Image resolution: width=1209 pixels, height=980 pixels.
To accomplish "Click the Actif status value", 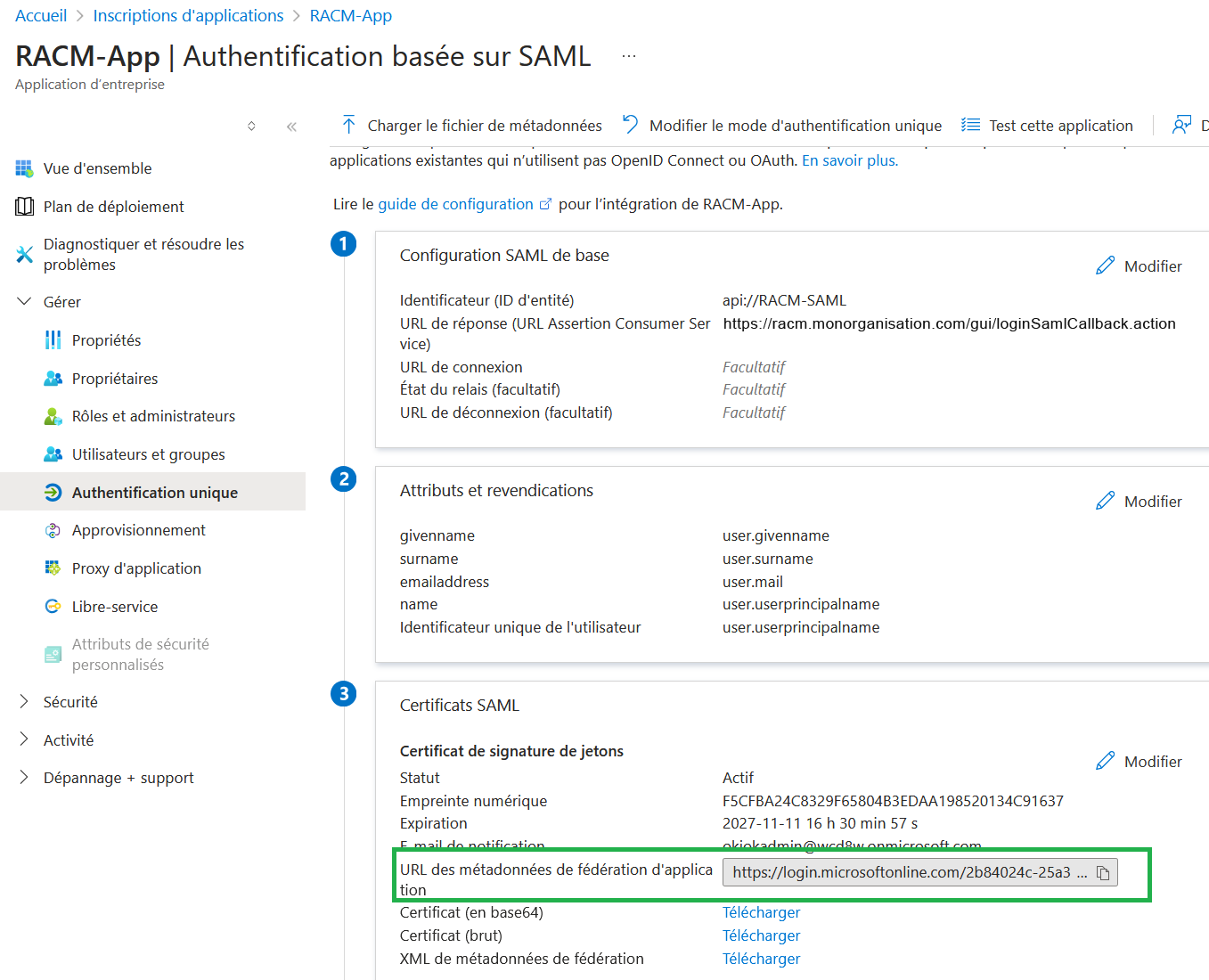I will point(738,778).
